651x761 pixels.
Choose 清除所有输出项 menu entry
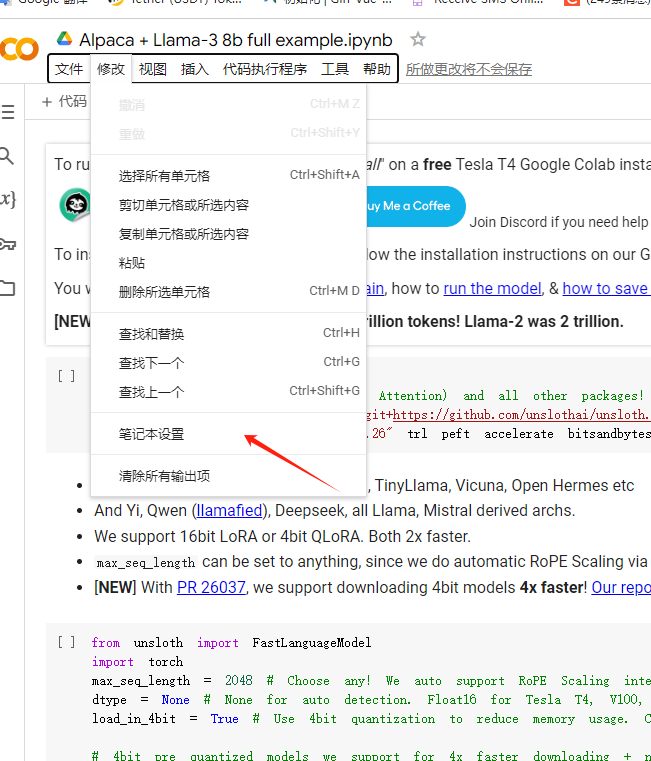tap(228, 476)
